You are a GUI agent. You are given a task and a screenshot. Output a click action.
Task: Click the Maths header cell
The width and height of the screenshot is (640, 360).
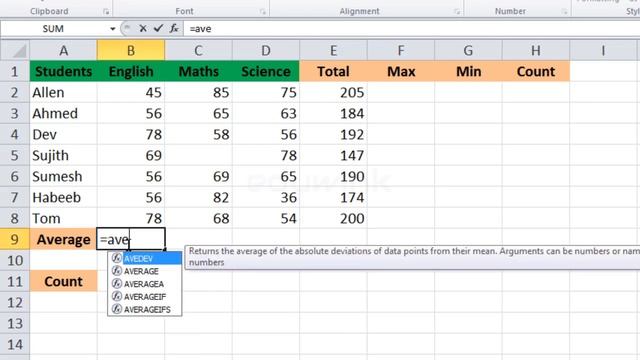tap(198, 71)
